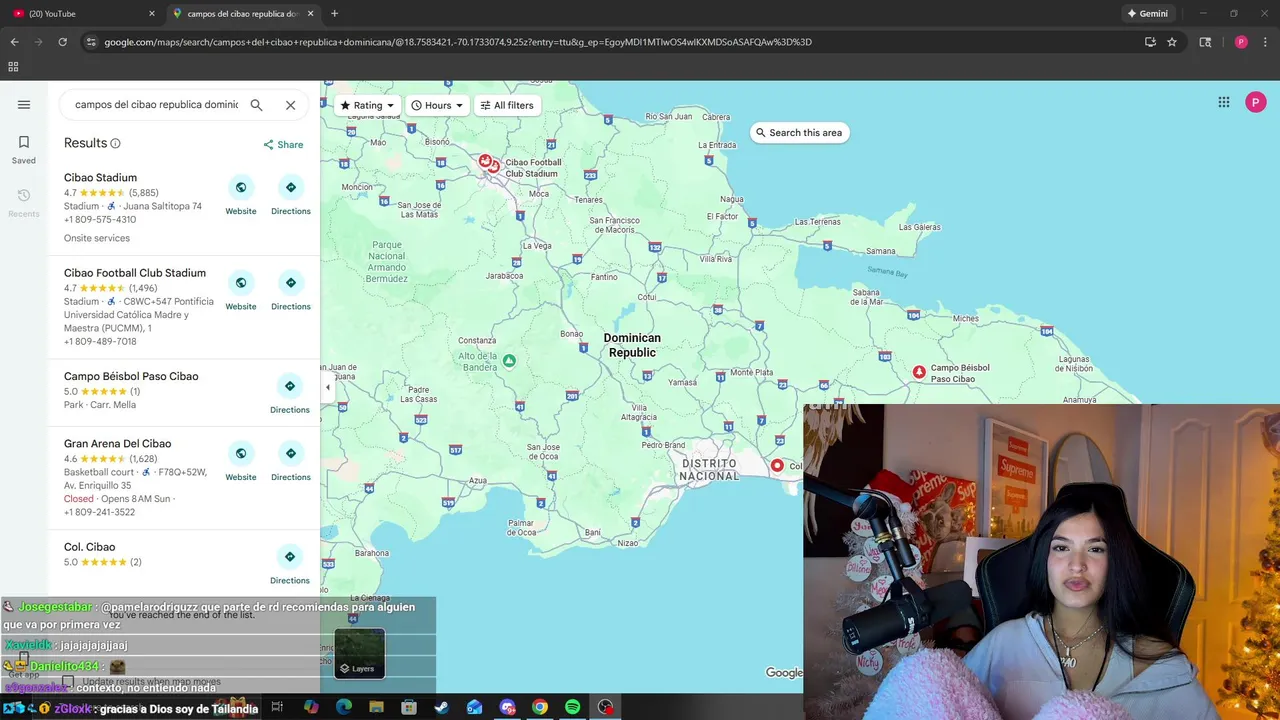This screenshot has width=1280, height=720.
Task: Toggle Update results when map moves checkbox
Action: 68,681
